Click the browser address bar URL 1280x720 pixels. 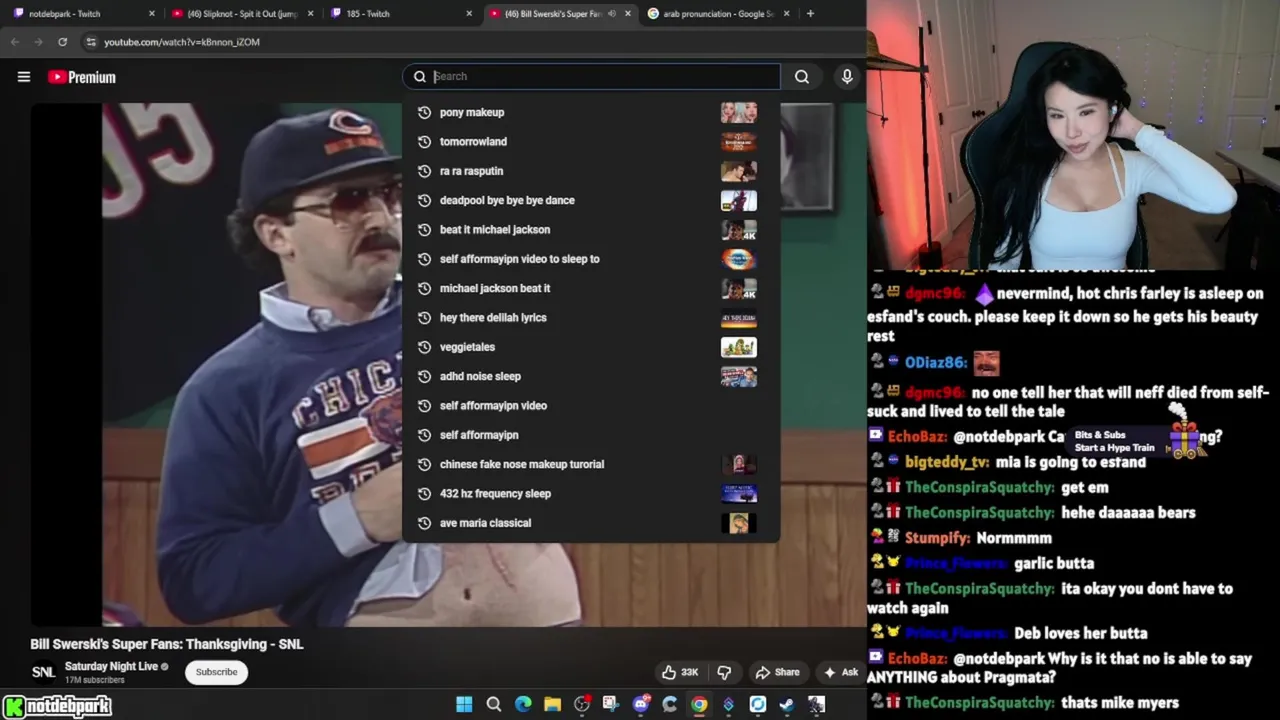coord(182,42)
